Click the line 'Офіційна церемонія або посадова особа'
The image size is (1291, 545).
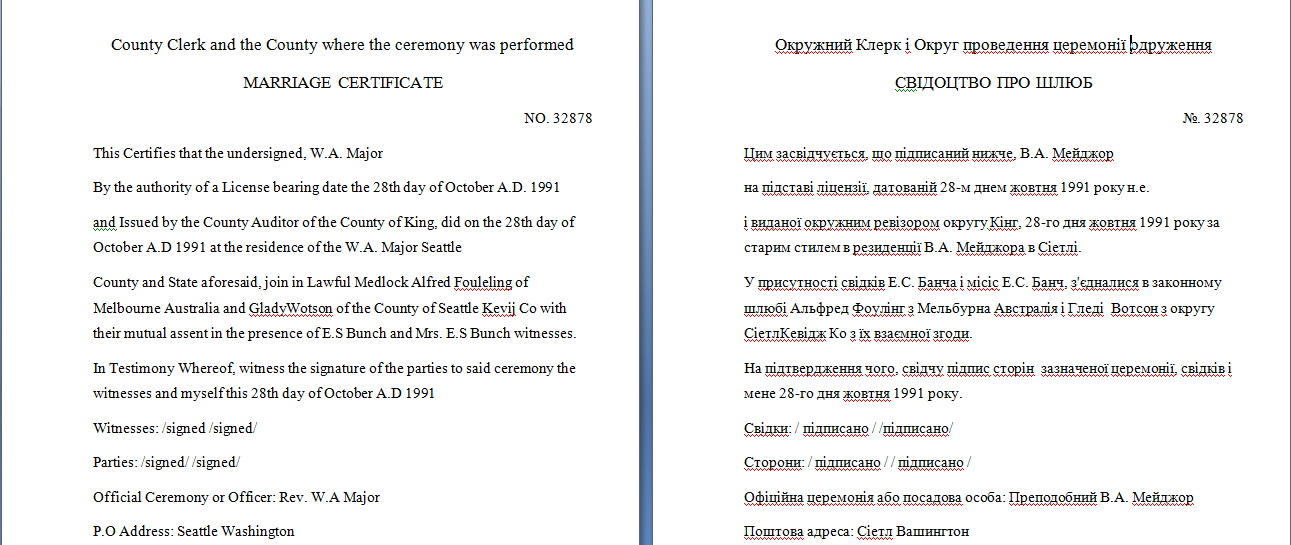[x=969, y=497]
